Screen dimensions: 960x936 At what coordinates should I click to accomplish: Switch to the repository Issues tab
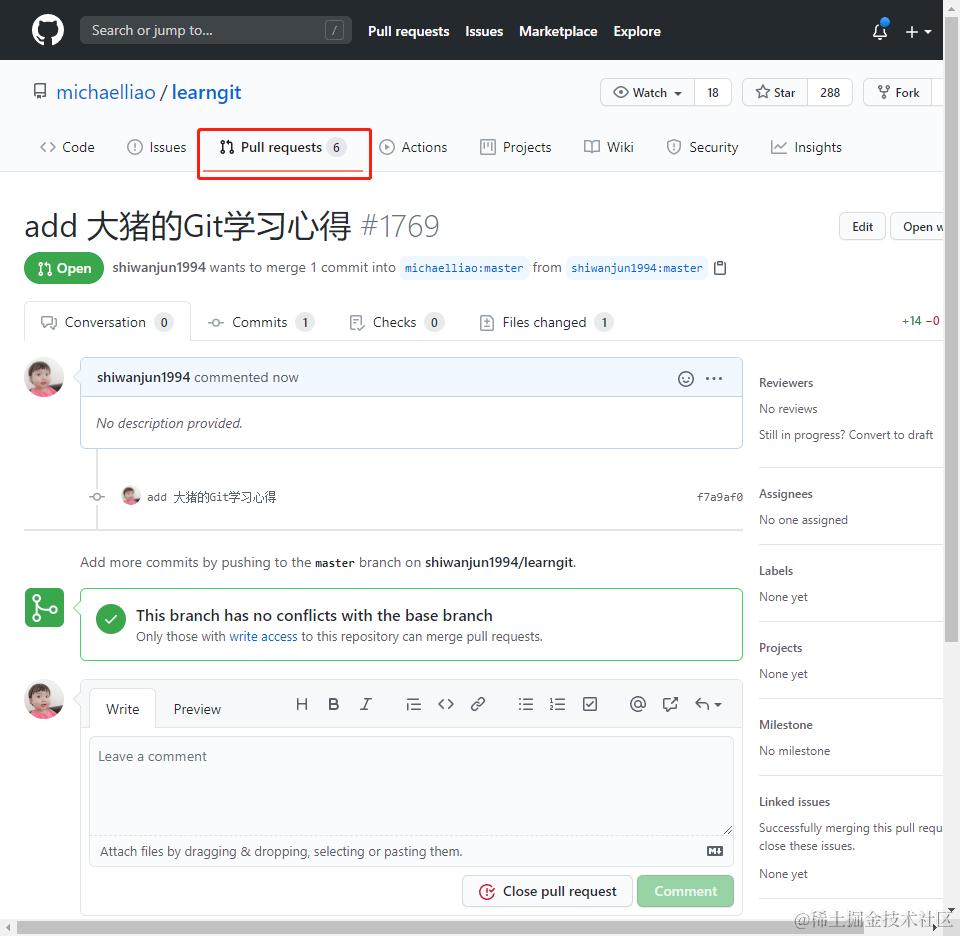tap(157, 147)
